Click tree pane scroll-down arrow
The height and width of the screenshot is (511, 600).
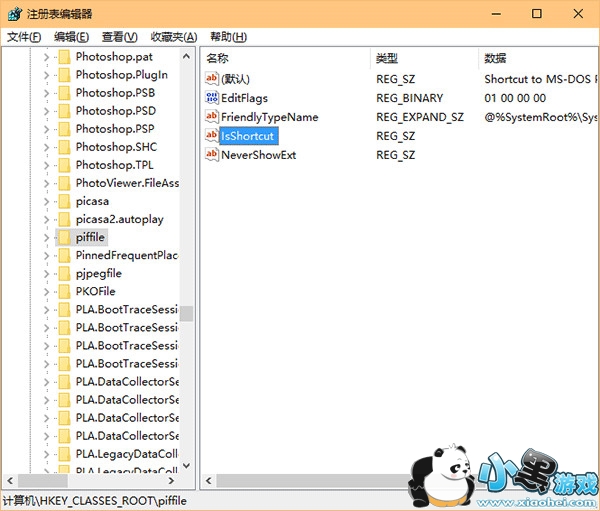[x=186, y=465]
